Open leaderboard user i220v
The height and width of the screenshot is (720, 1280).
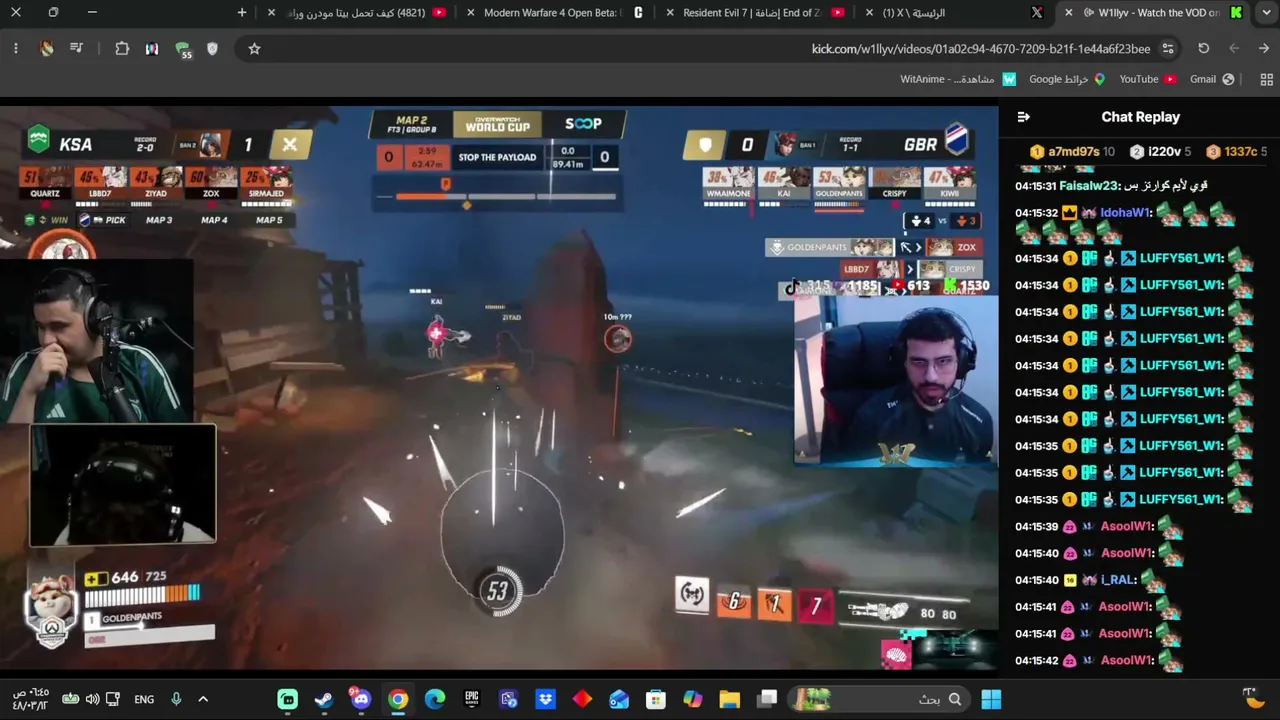click(x=1161, y=152)
